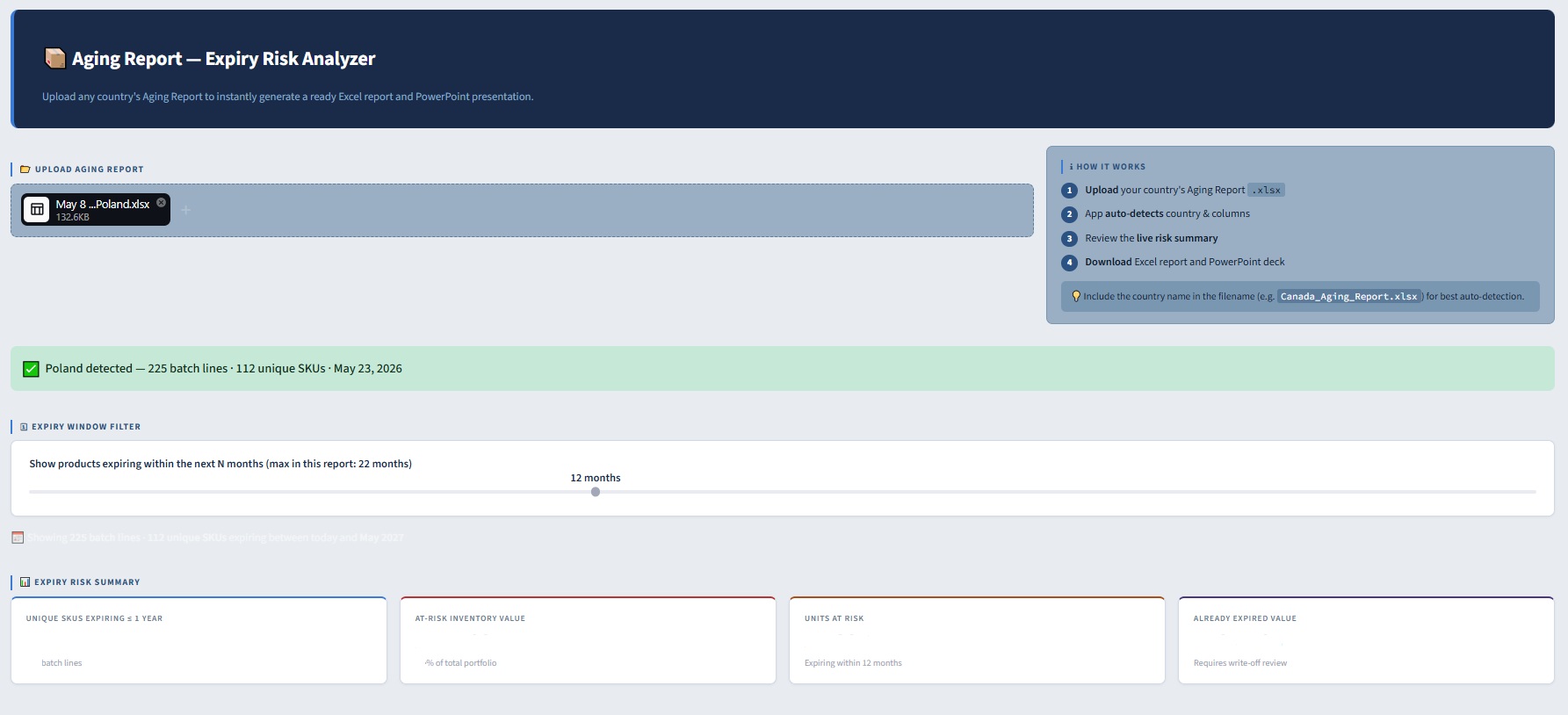1568x715 pixels.
Task: Click the file upload drop zone
Action: 522,210
